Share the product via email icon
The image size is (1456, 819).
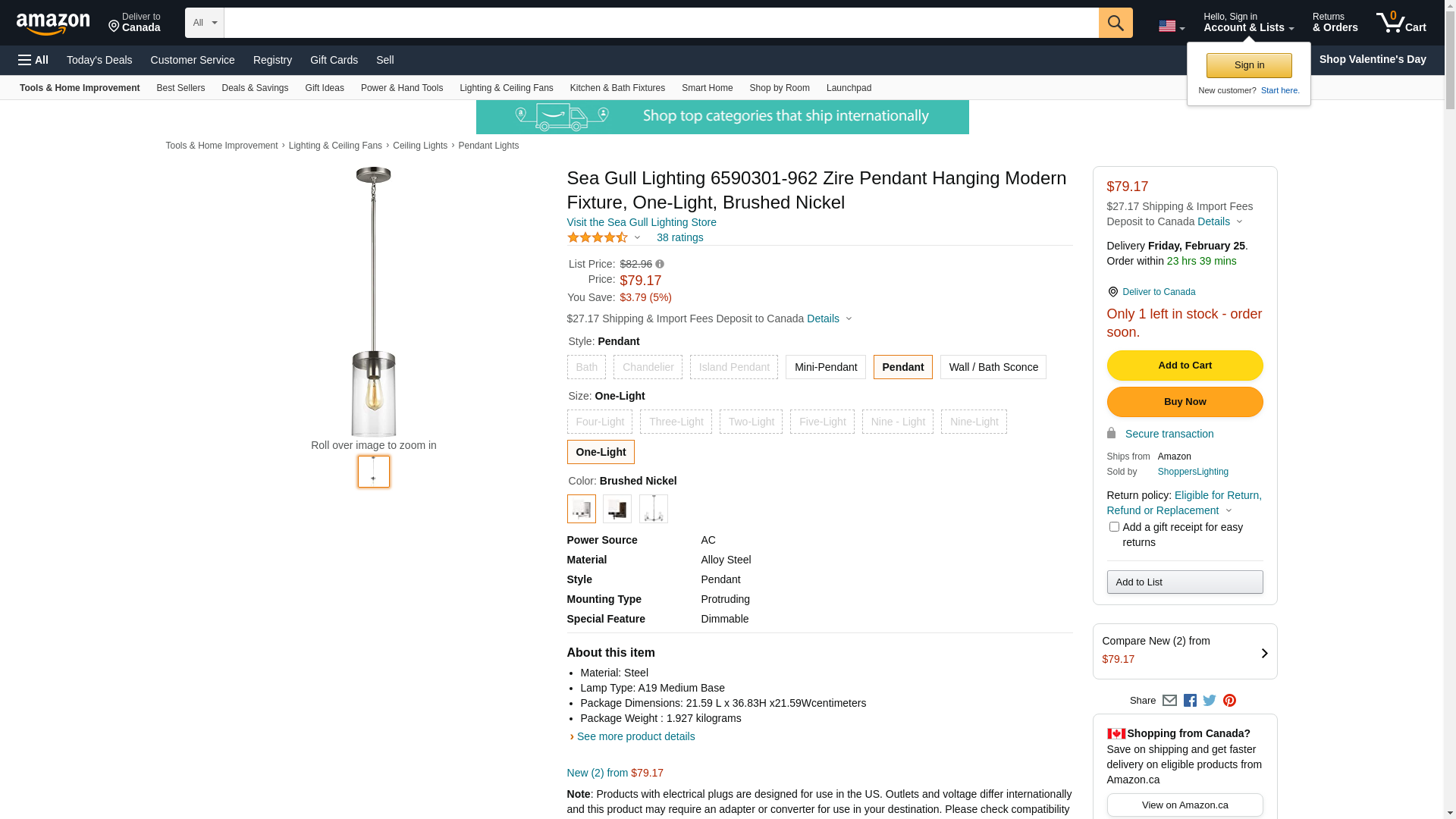1169,701
